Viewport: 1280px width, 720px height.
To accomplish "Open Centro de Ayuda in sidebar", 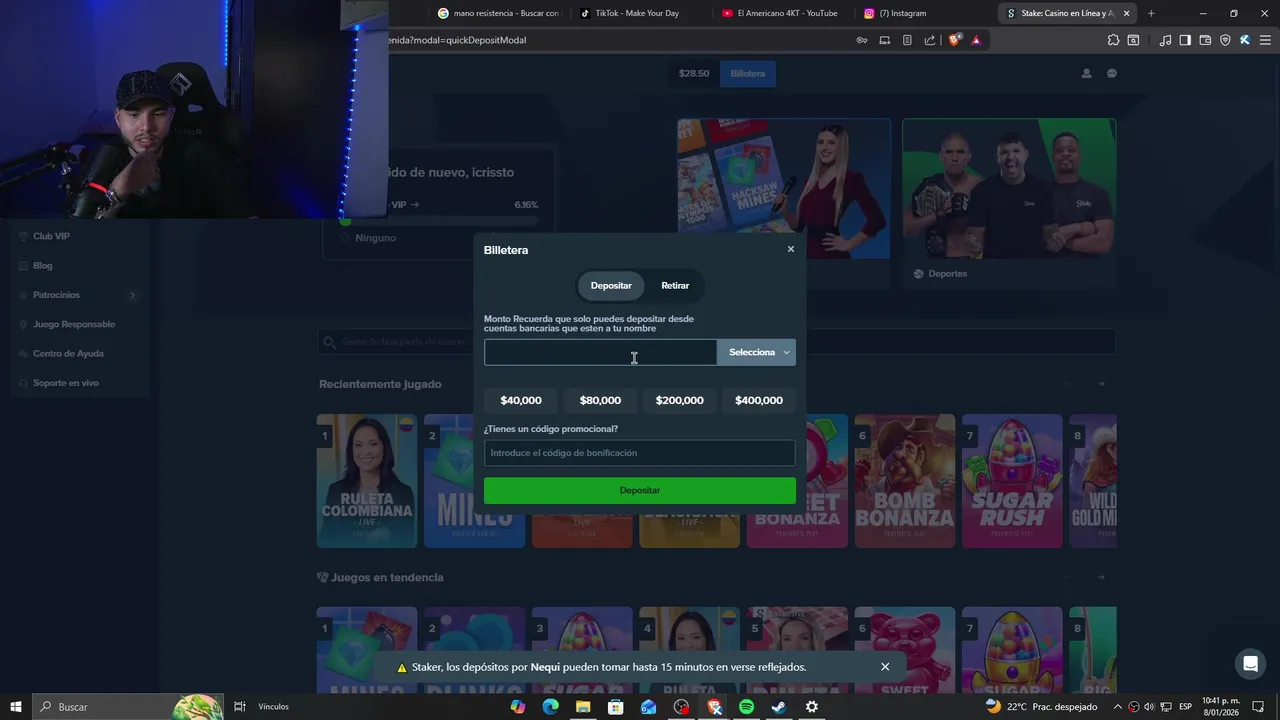I will point(68,353).
